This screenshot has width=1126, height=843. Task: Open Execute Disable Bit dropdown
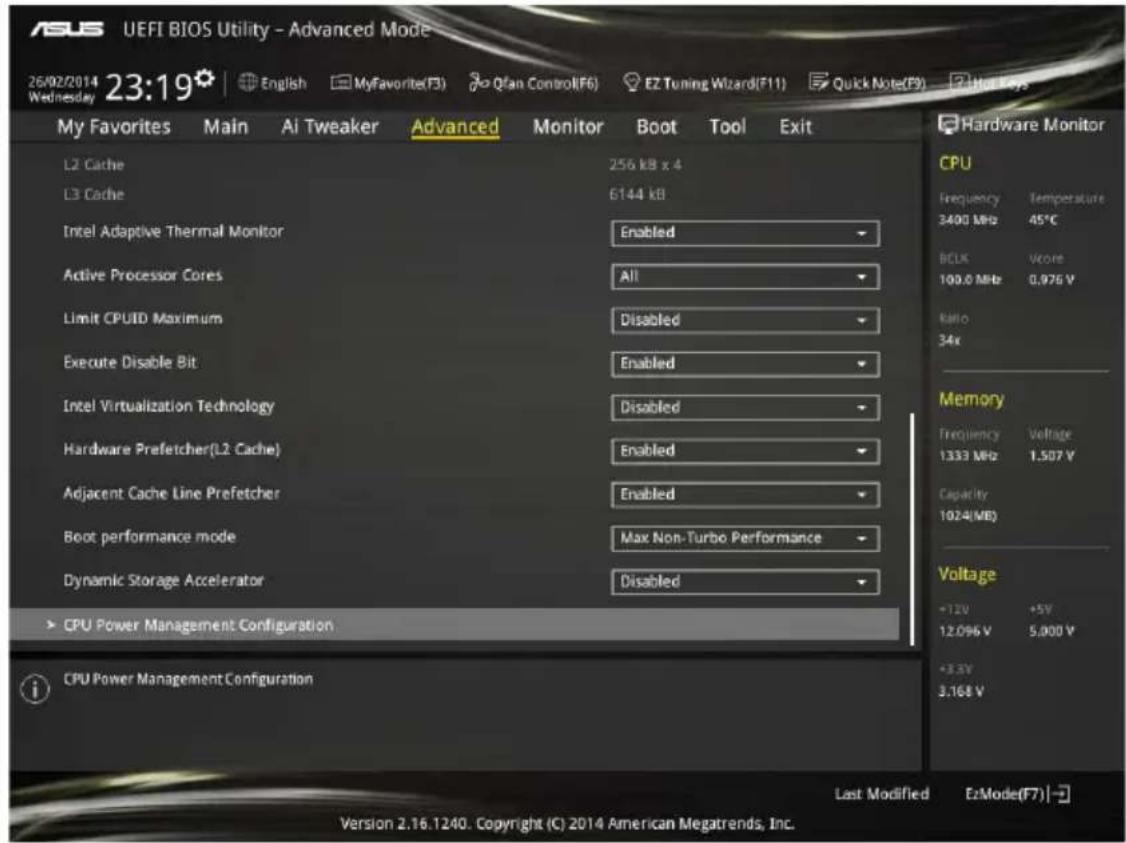(745, 364)
